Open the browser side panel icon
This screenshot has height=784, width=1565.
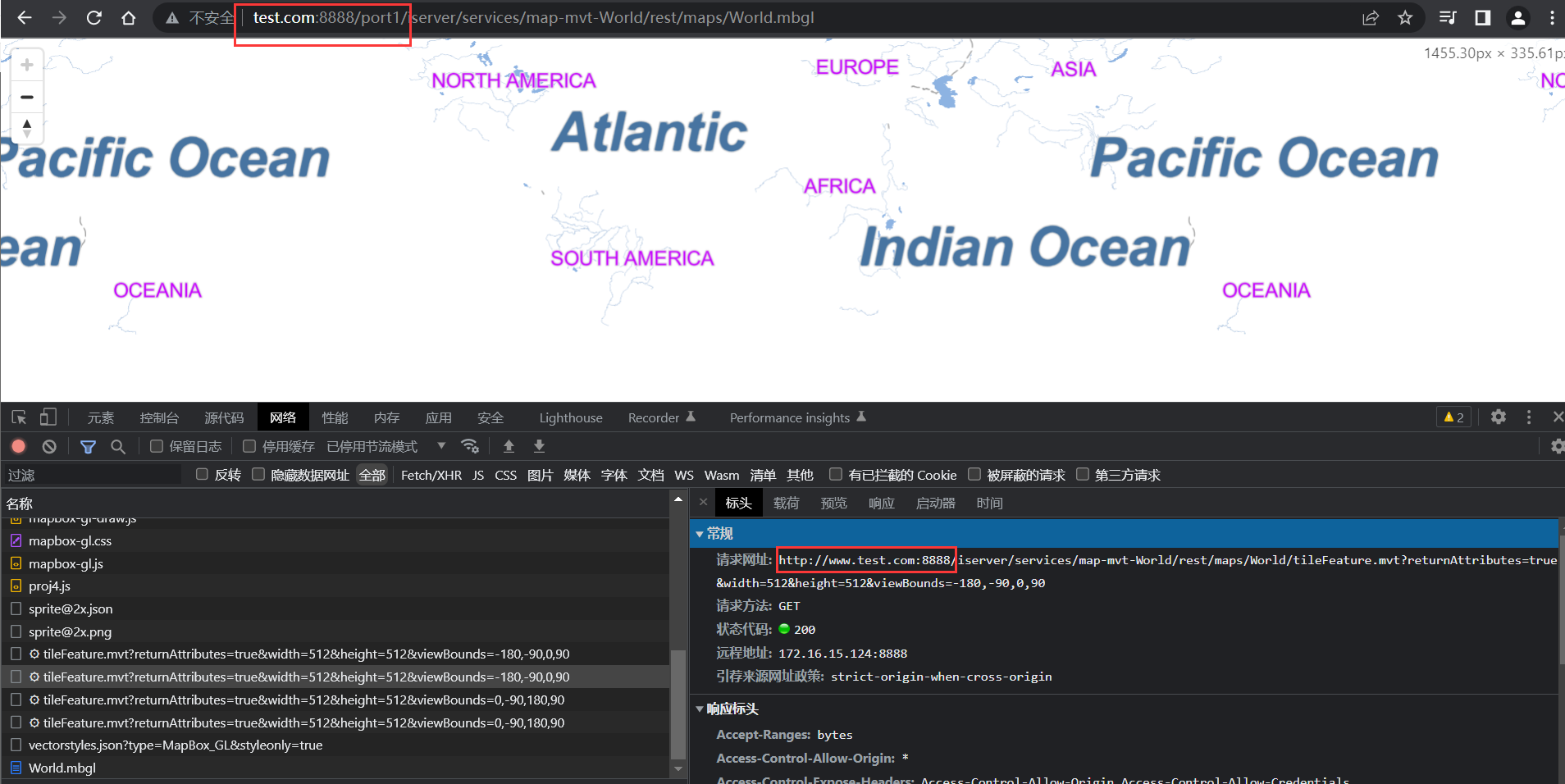click(1482, 17)
